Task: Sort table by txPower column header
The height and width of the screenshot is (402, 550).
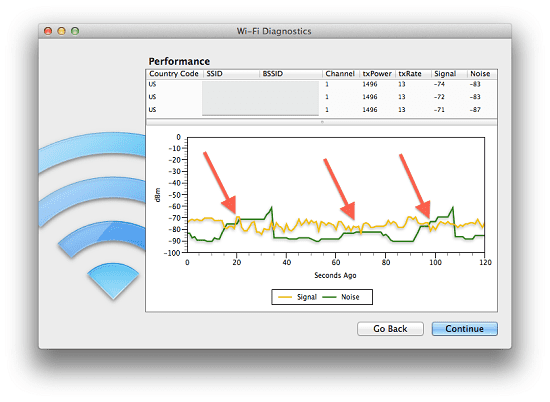Action: pos(377,74)
